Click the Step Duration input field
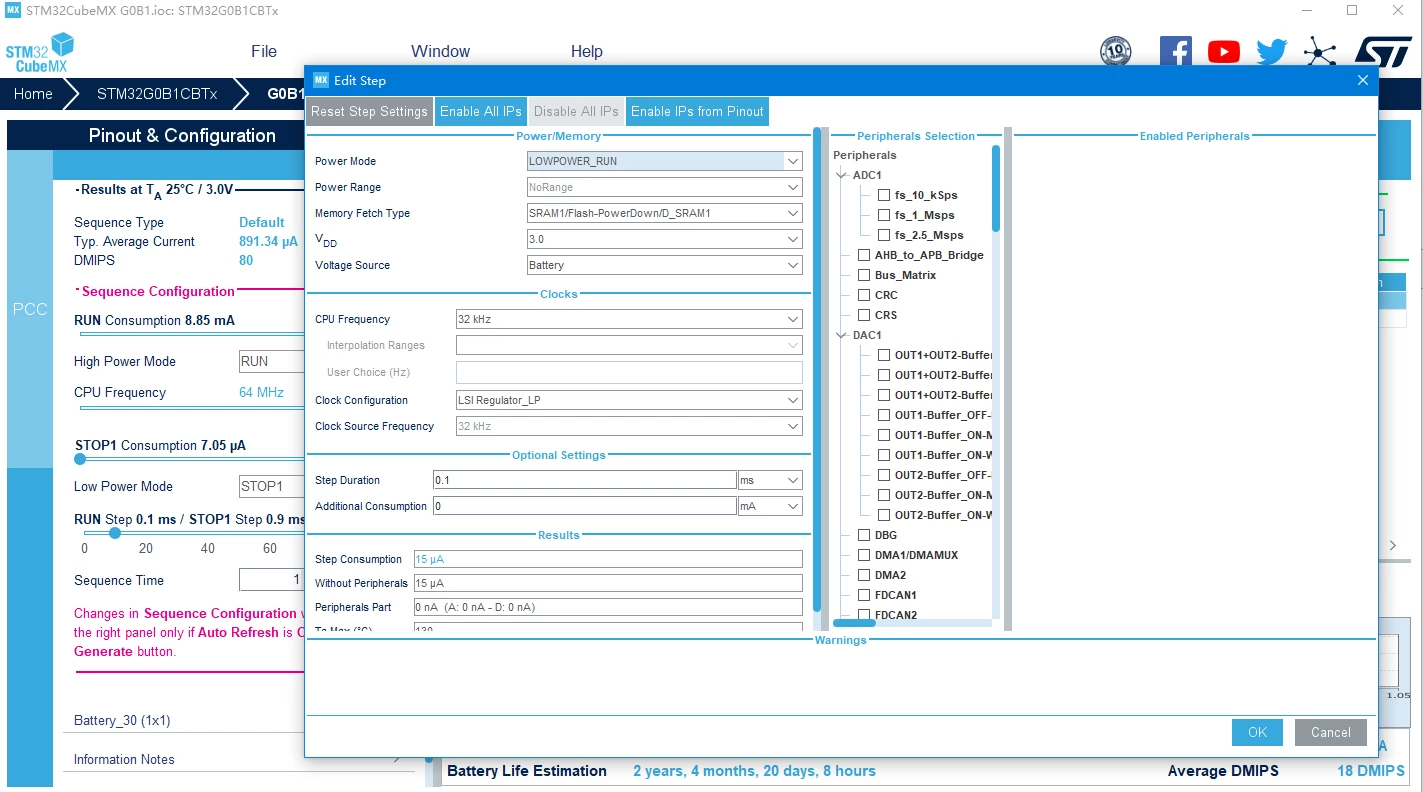This screenshot has width=1423, height=792. click(x=585, y=480)
